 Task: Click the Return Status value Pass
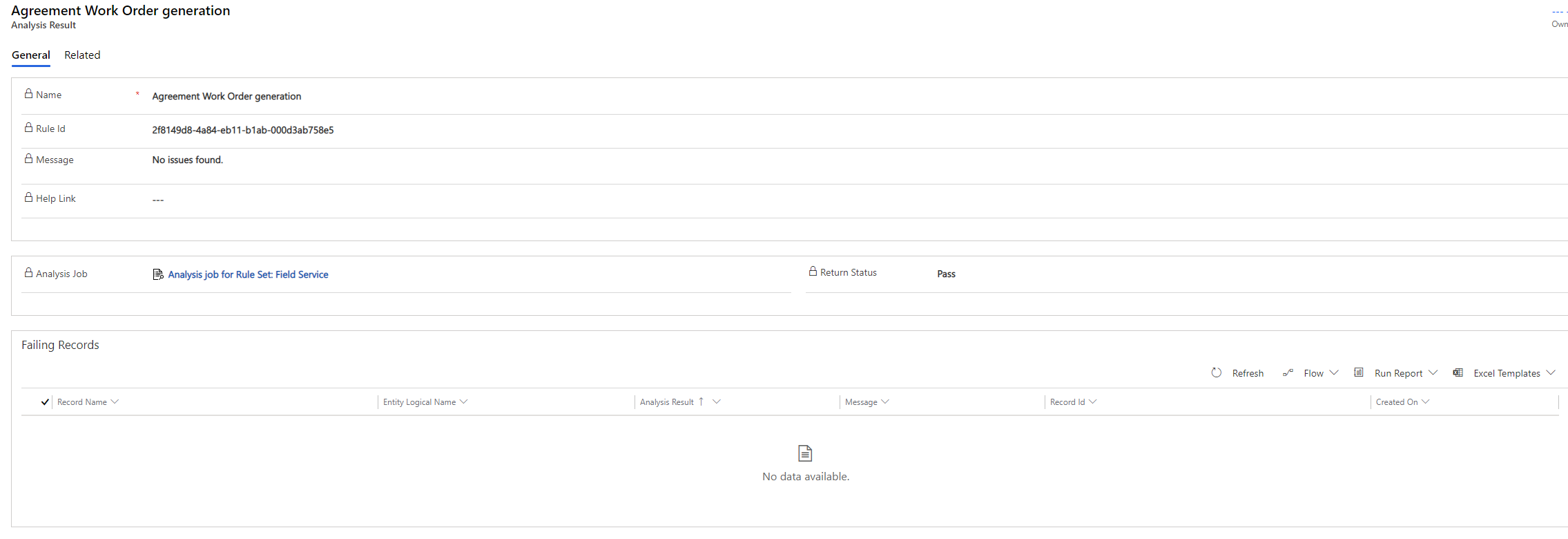coord(946,274)
